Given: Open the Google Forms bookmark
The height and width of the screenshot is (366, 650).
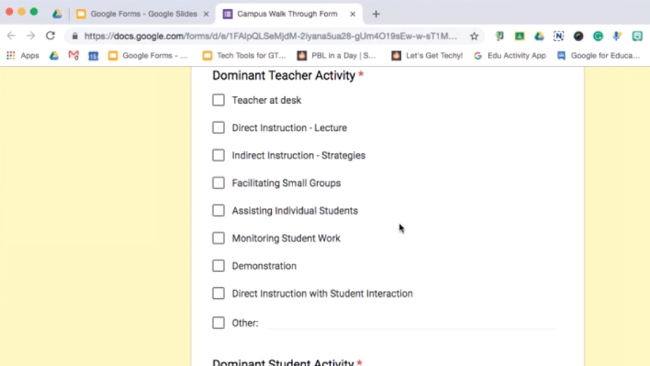Looking at the screenshot, I should click(x=148, y=56).
